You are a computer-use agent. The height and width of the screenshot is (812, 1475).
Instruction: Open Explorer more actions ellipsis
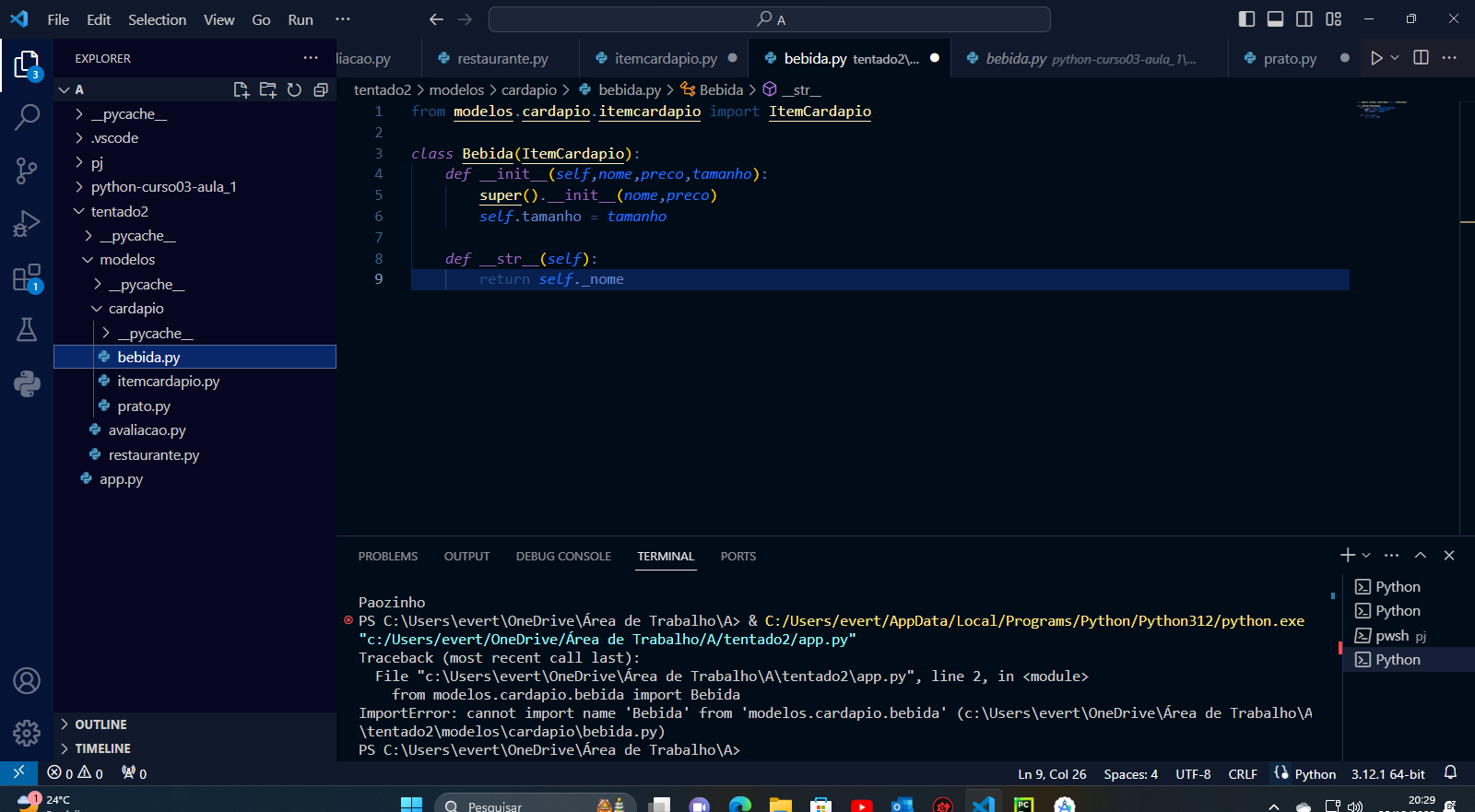coord(311,58)
